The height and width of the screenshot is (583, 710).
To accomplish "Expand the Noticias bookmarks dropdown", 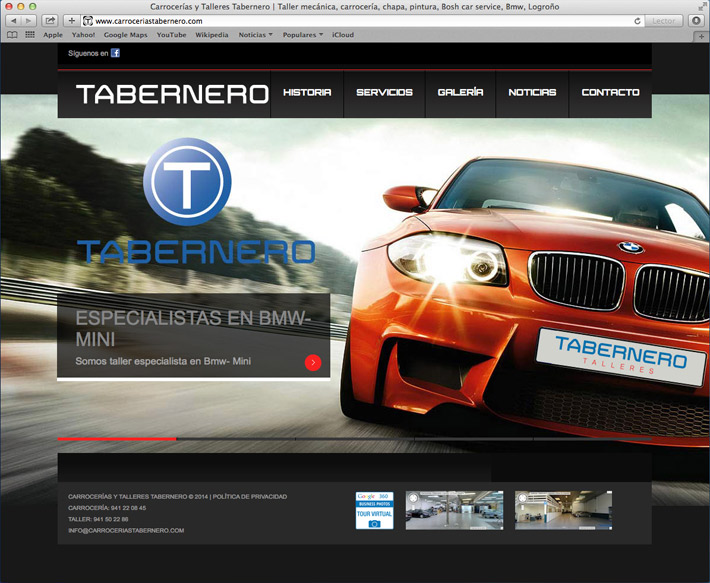I will point(255,35).
